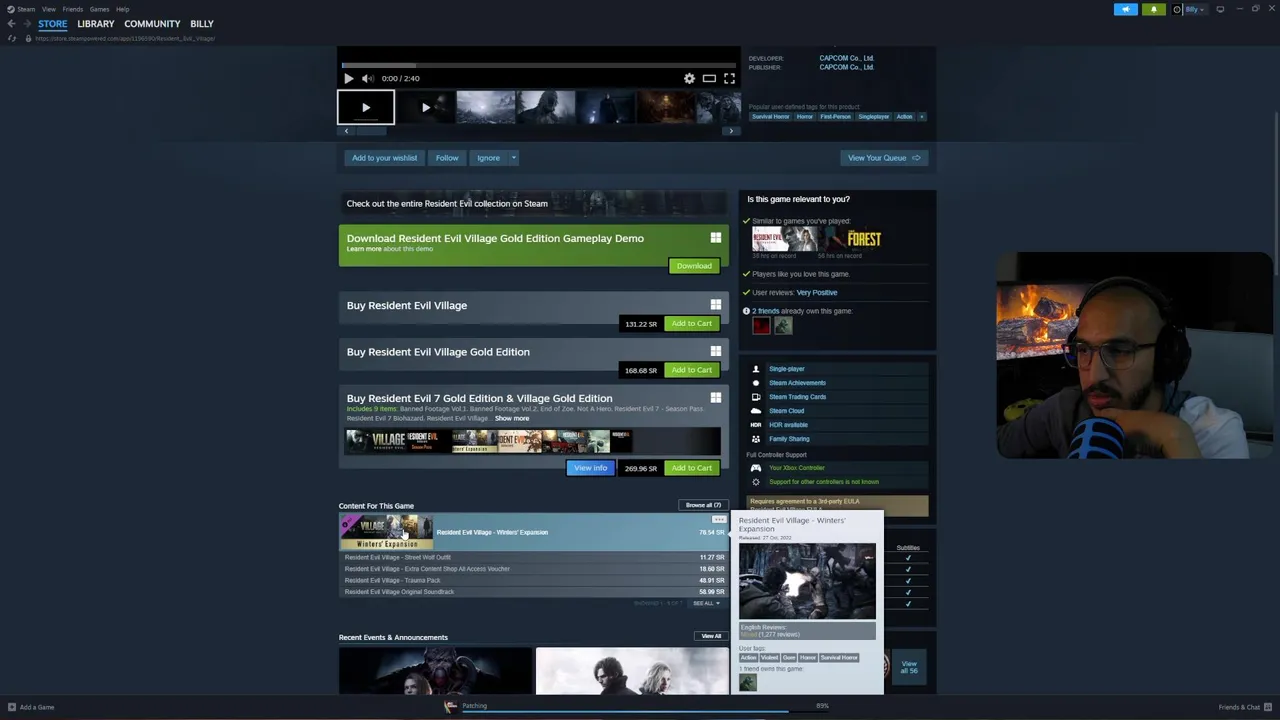Open CAPCOM developer link
This screenshot has width=1280, height=720.
846,58
